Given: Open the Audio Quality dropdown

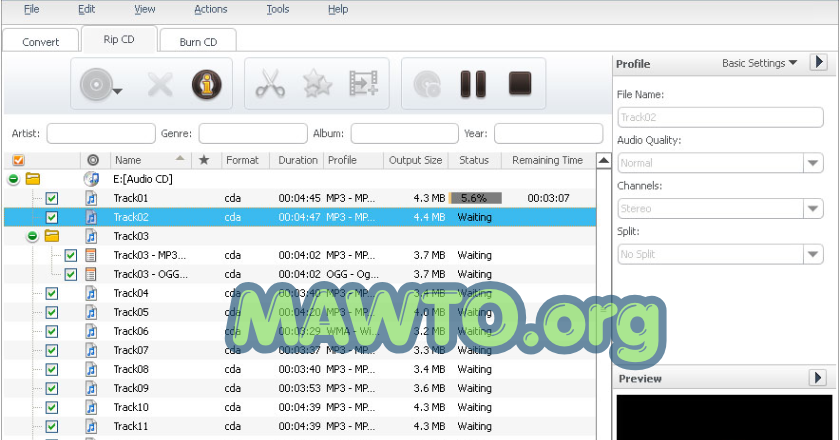Looking at the screenshot, I should 813,162.
